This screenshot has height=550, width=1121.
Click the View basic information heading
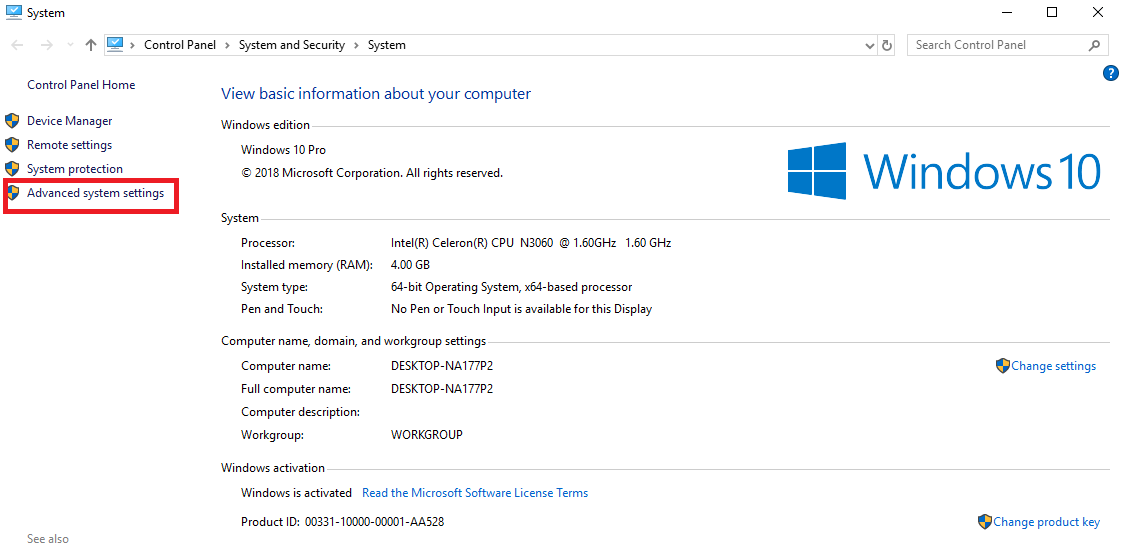376,94
